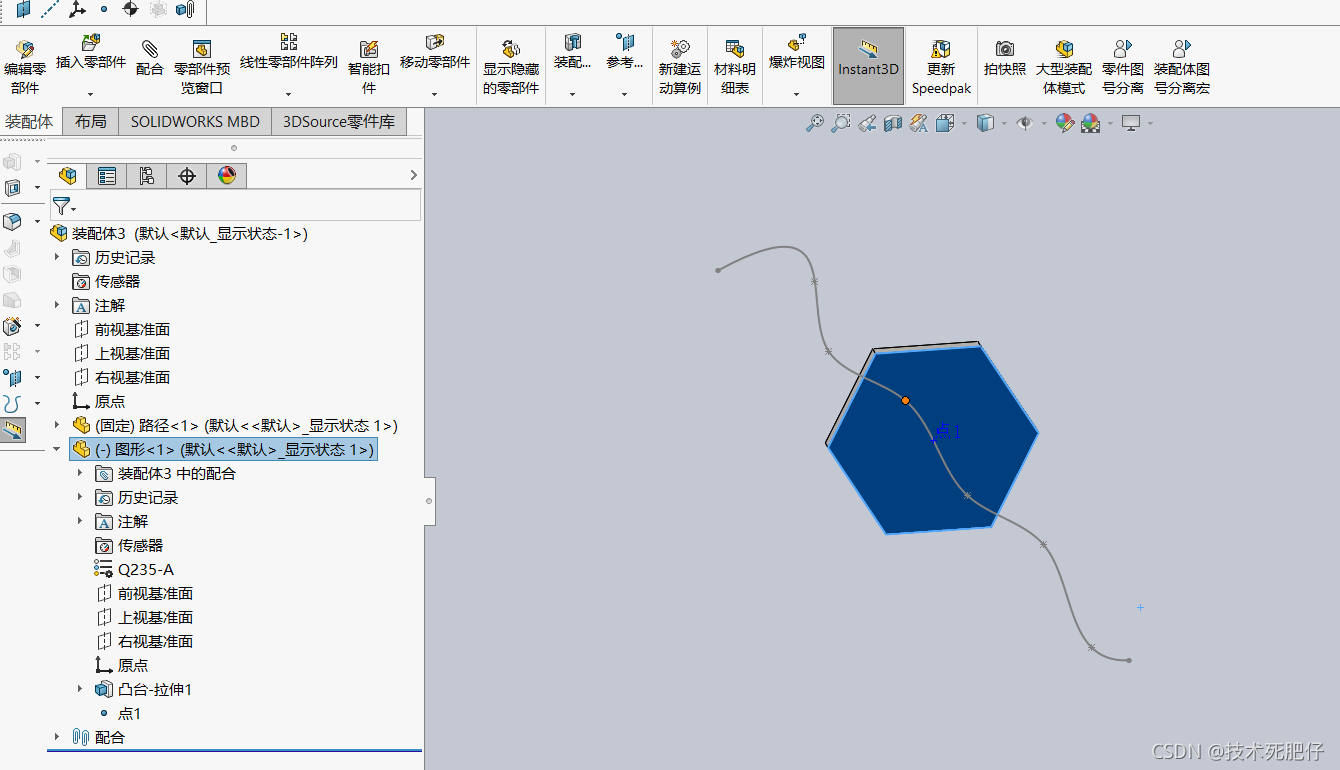Open 爆炸视图 dropdown arrow
Image resolution: width=1340 pixels, height=770 pixels.
pos(797,94)
